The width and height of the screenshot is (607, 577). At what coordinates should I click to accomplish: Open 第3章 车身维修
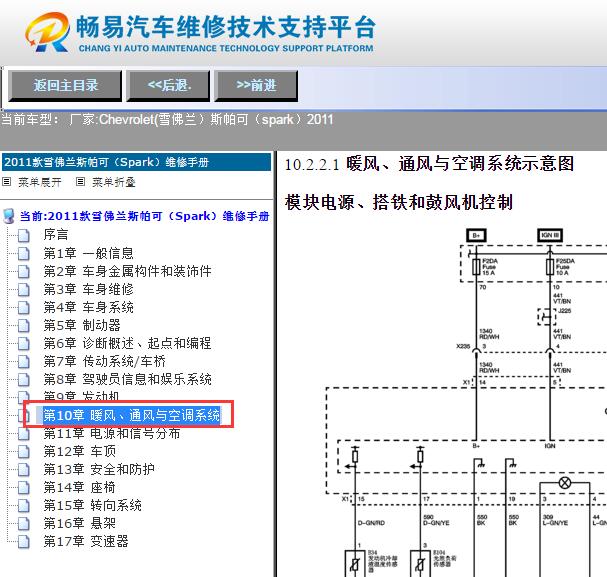tap(88, 289)
